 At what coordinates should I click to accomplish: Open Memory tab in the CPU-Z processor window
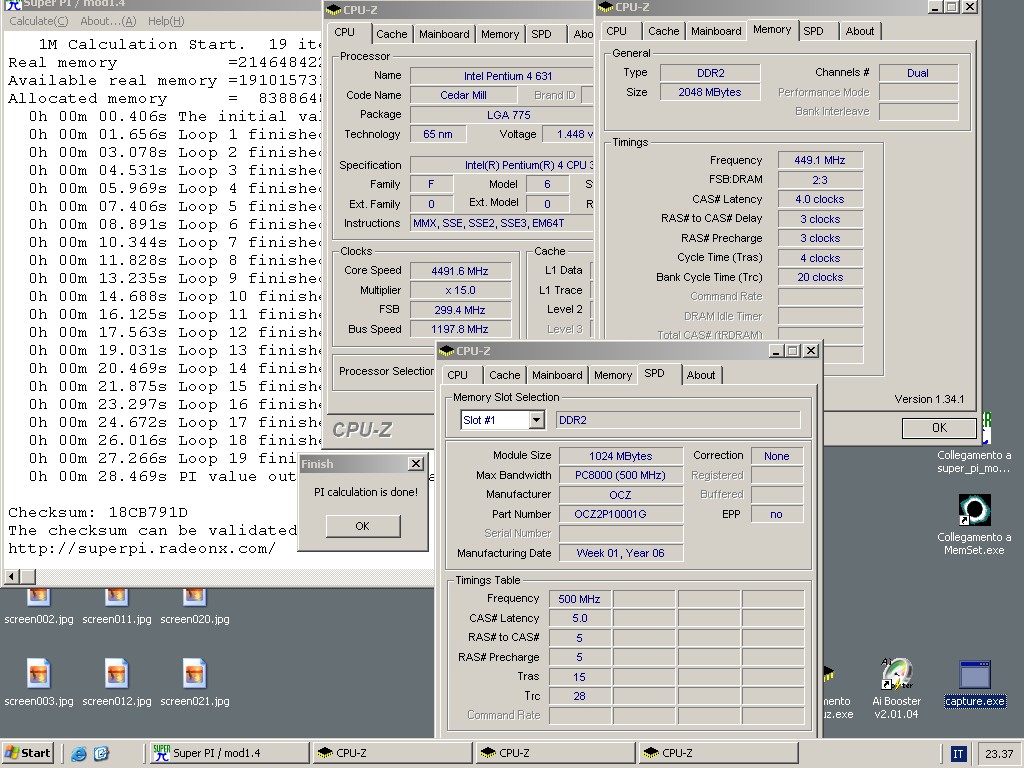point(500,34)
